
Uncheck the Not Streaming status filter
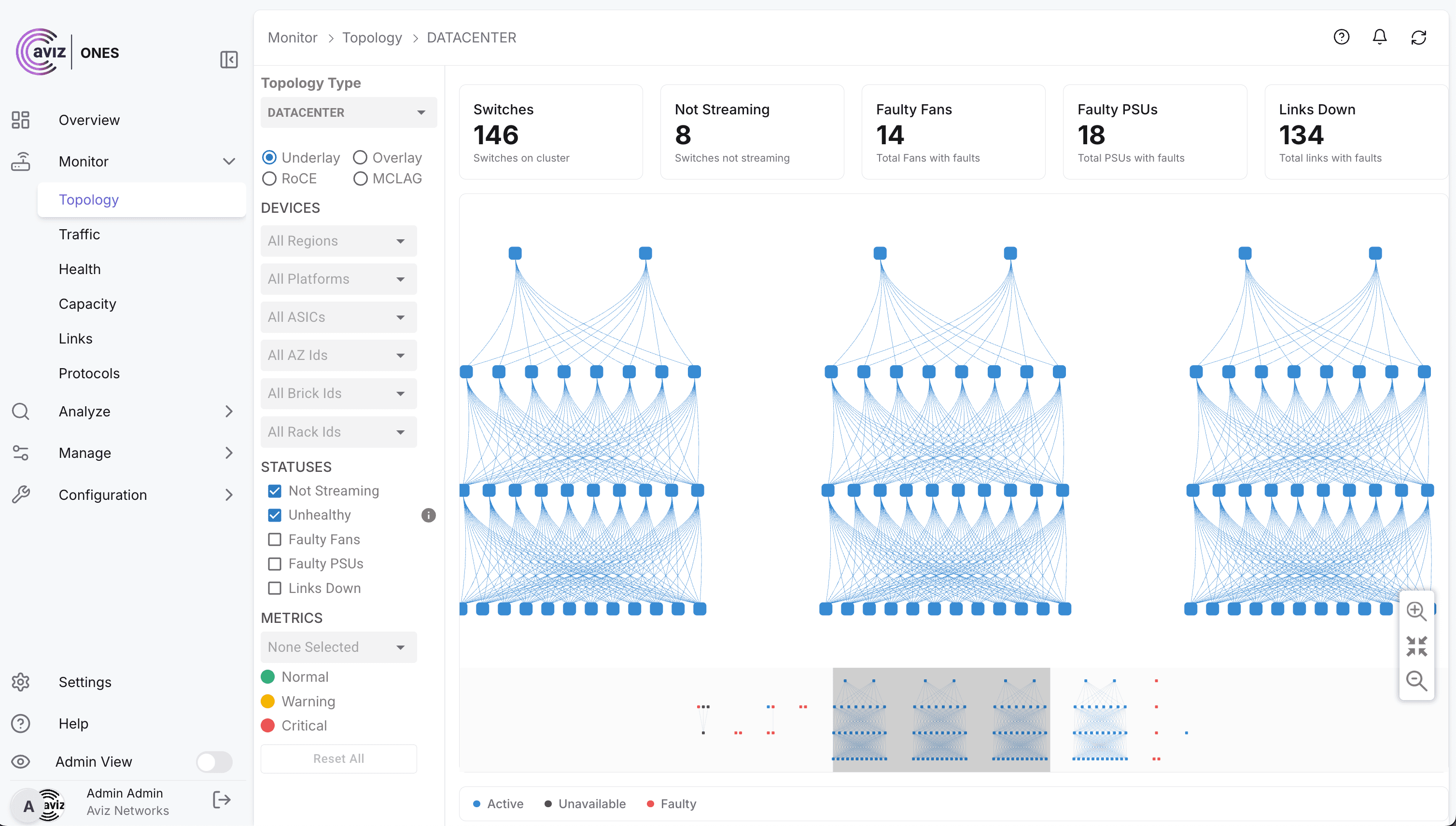[x=275, y=491]
